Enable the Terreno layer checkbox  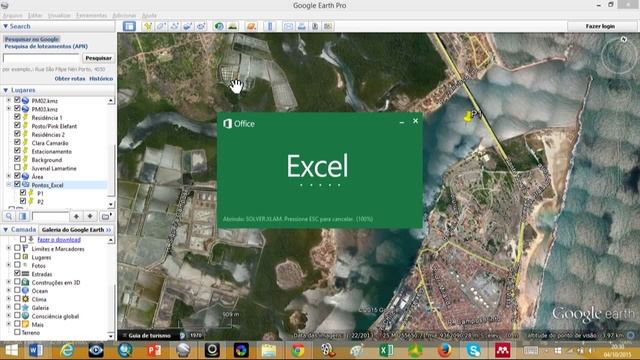pos(17,332)
